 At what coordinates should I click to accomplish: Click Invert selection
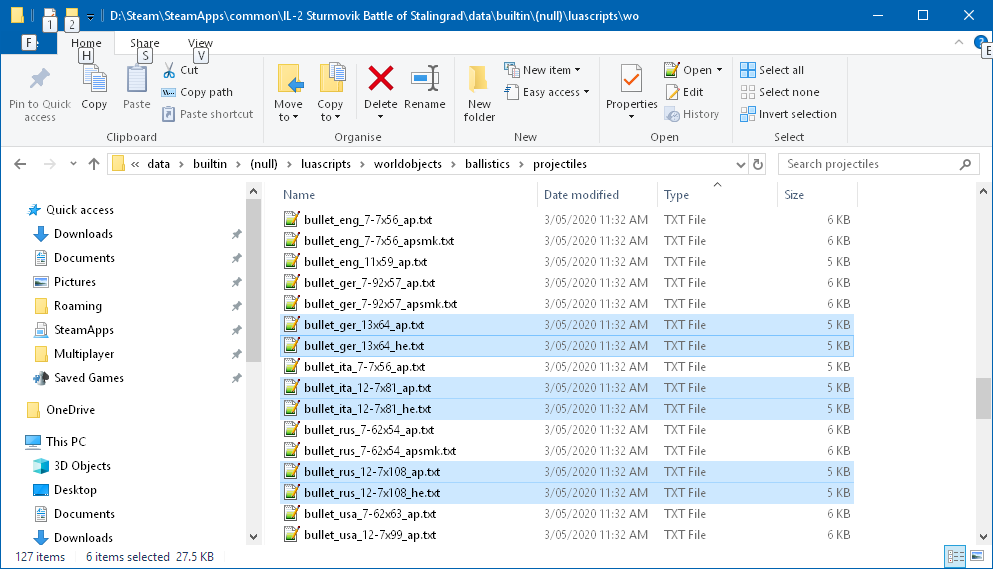(788, 114)
